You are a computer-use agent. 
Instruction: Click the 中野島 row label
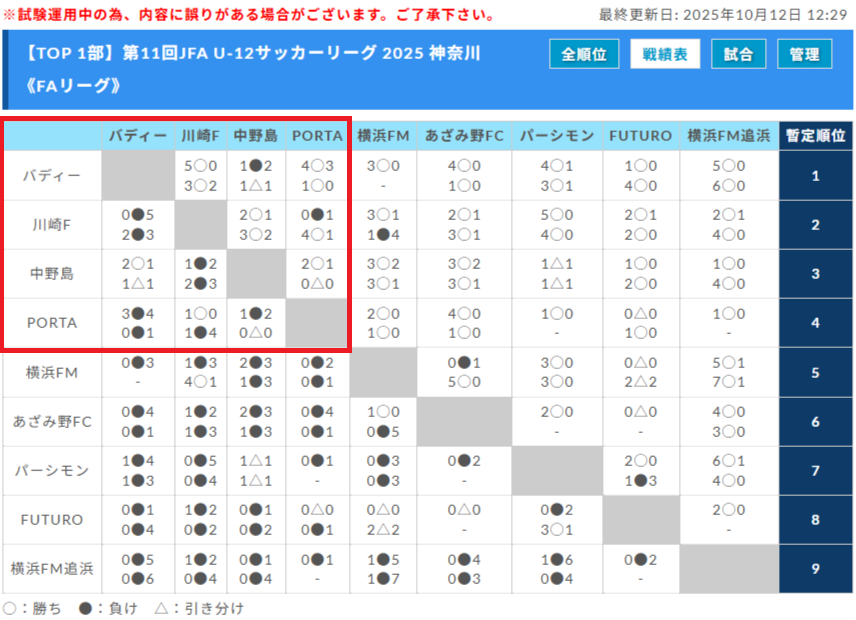tap(52, 274)
